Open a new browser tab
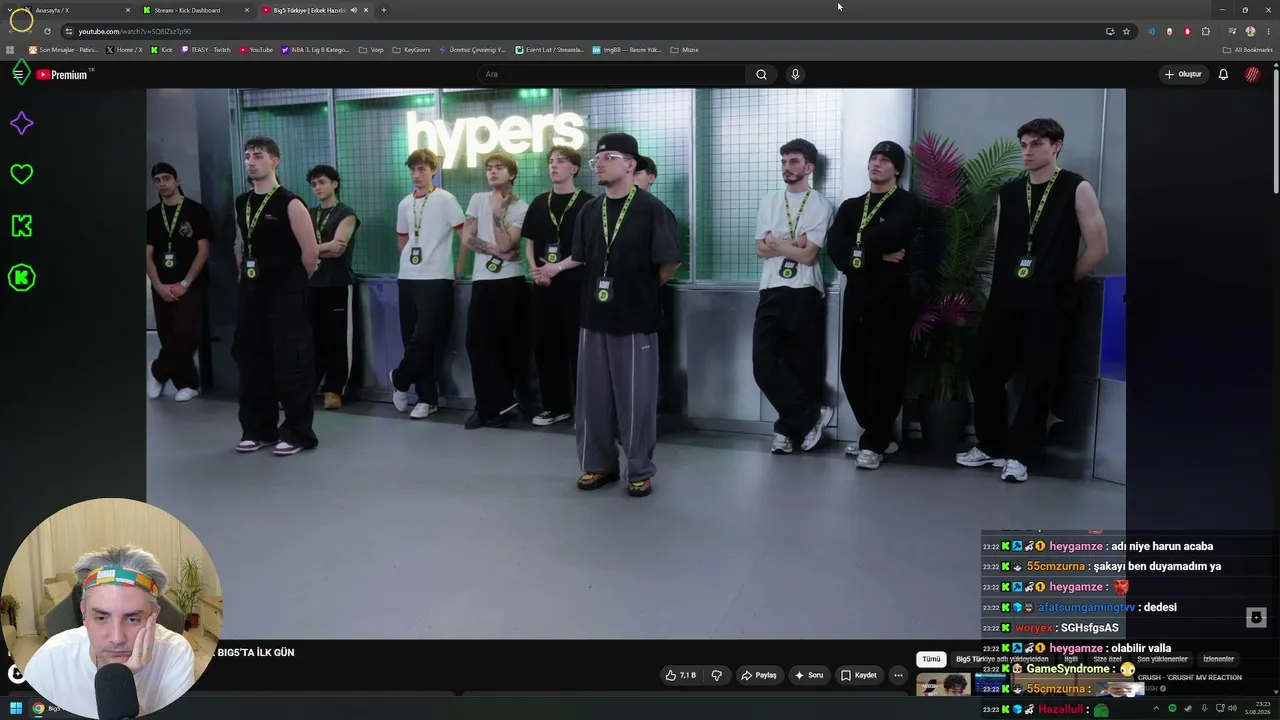 [384, 10]
